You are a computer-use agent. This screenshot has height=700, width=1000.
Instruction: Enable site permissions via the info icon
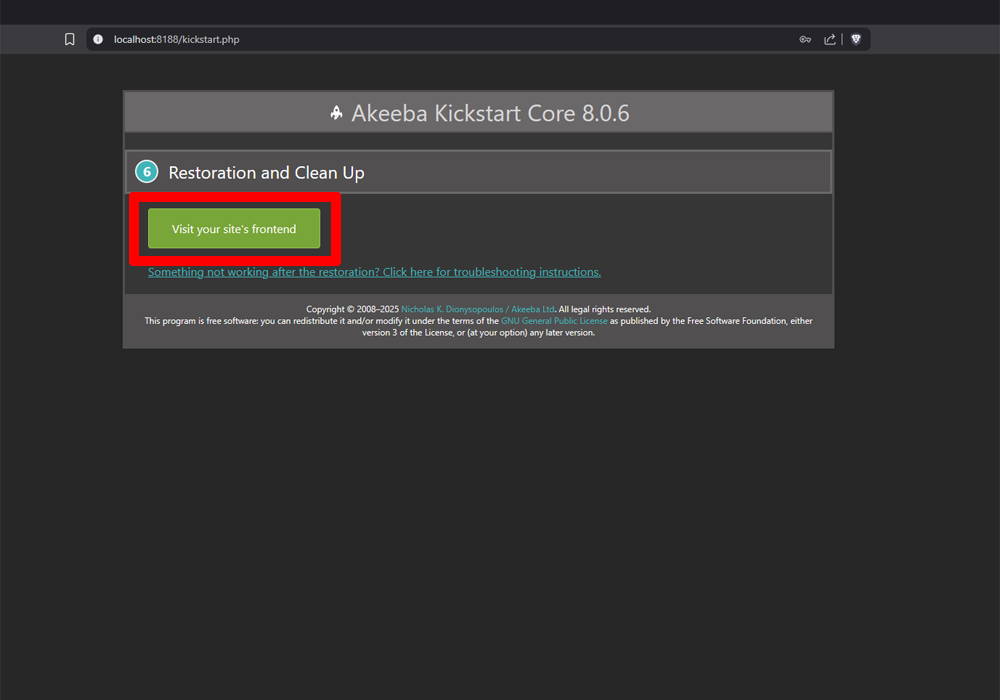coord(97,39)
